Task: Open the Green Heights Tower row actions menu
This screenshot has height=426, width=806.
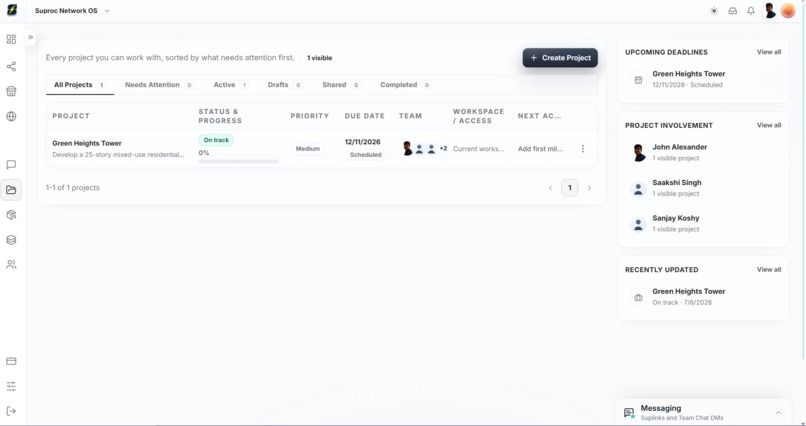Action: [x=582, y=149]
